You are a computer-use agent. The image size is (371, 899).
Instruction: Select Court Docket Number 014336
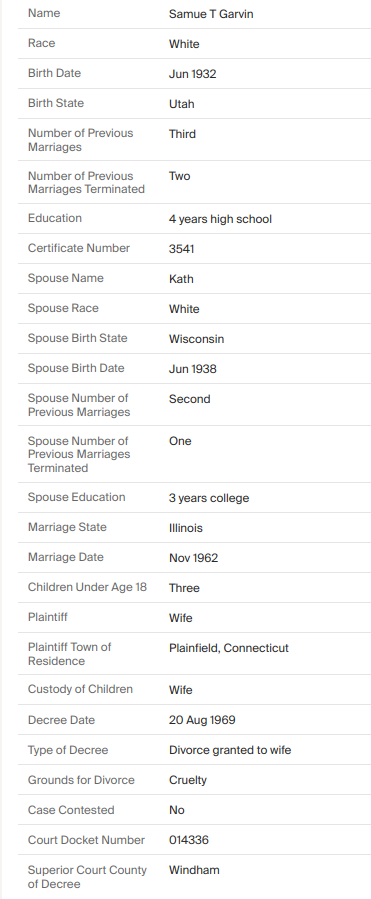coord(189,840)
